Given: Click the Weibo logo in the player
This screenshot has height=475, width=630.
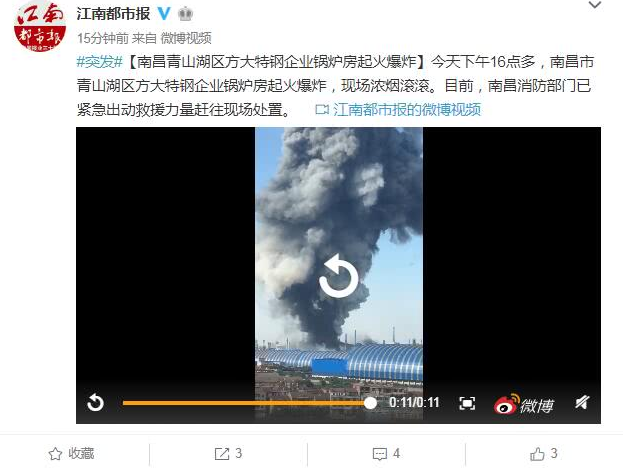Looking at the screenshot, I should pos(524,404).
